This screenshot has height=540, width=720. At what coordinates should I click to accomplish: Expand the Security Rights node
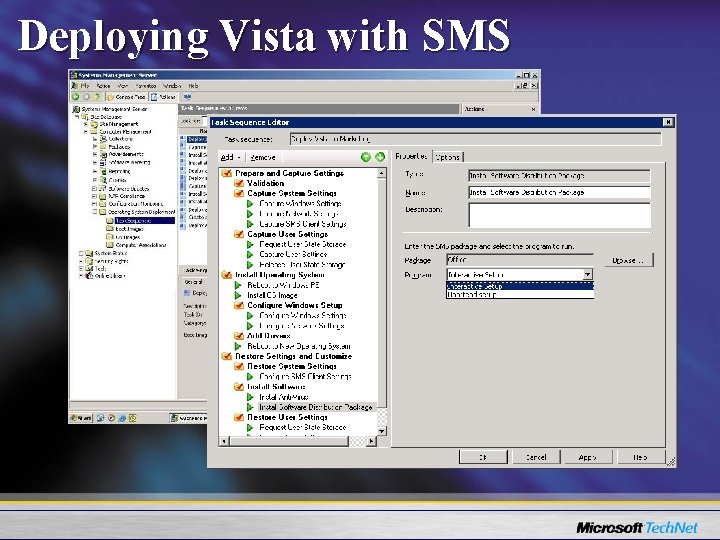[x=81, y=261]
